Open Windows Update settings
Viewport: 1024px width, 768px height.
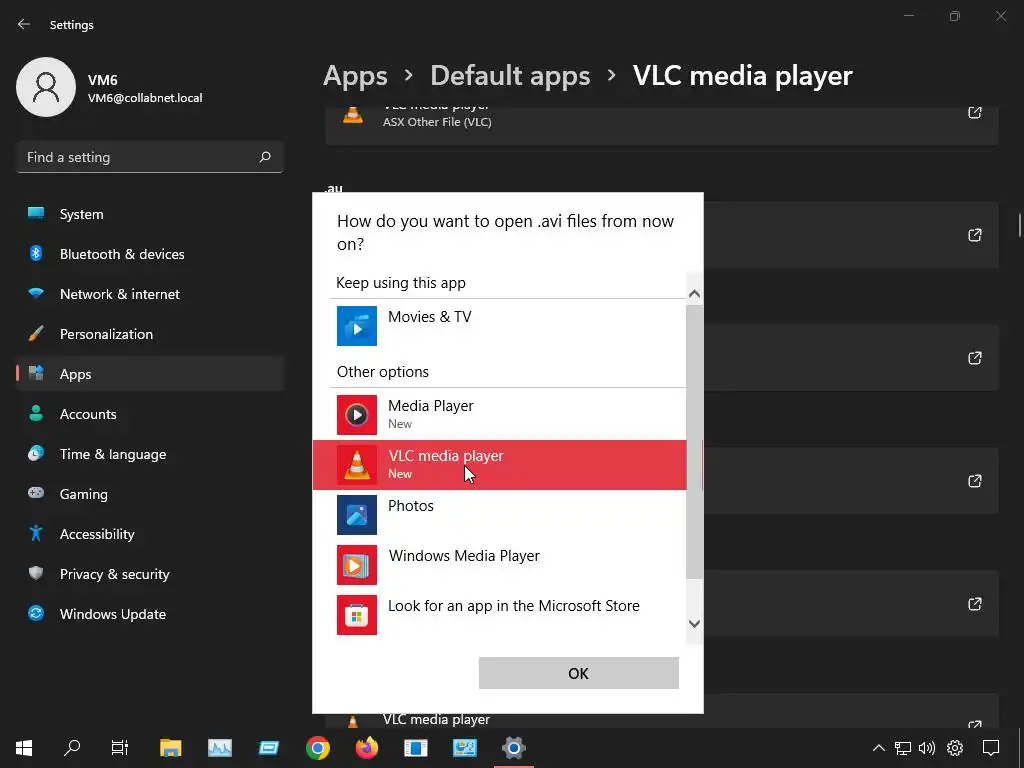coord(150,614)
